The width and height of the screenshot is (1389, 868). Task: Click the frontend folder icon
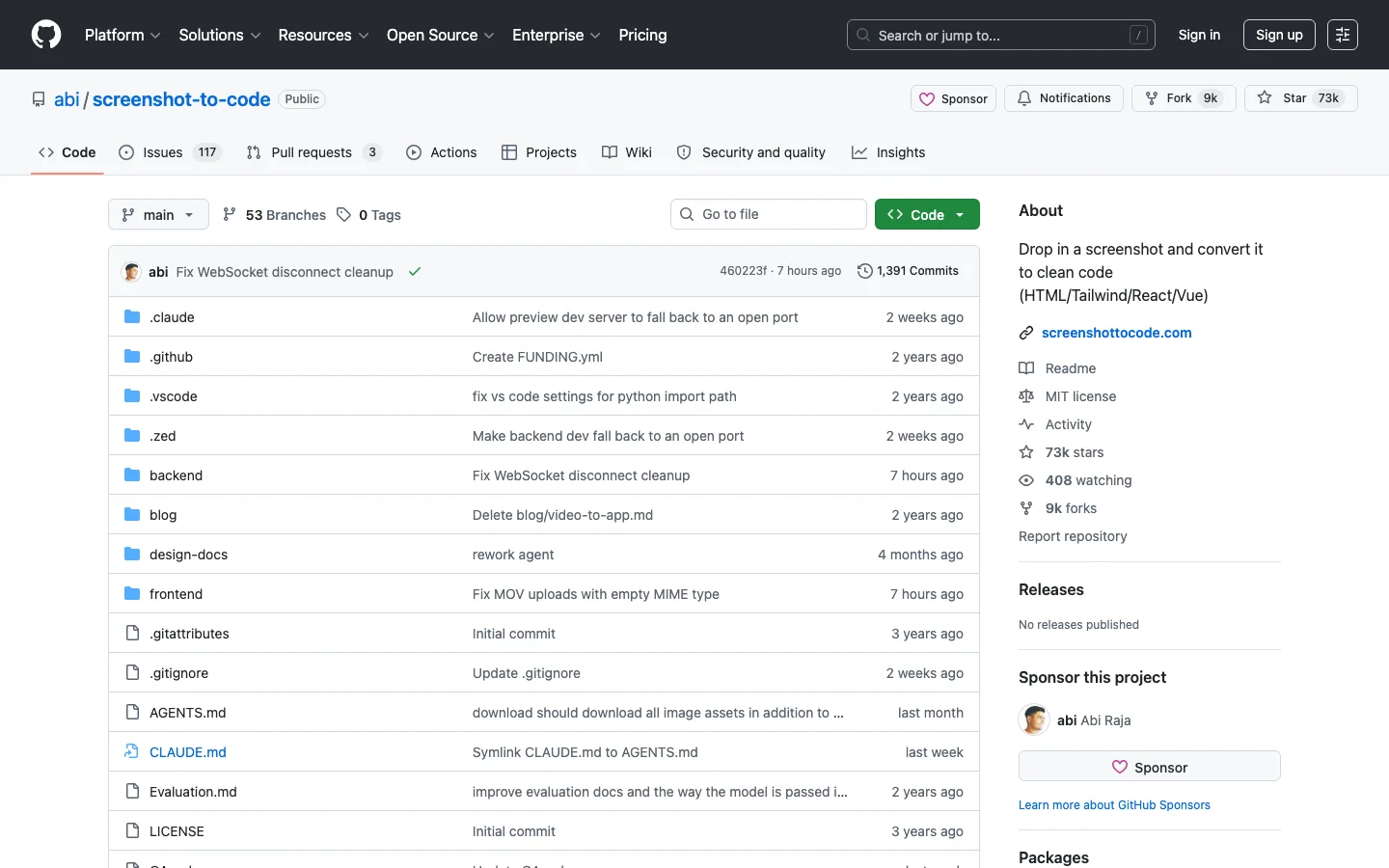coord(132,593)
